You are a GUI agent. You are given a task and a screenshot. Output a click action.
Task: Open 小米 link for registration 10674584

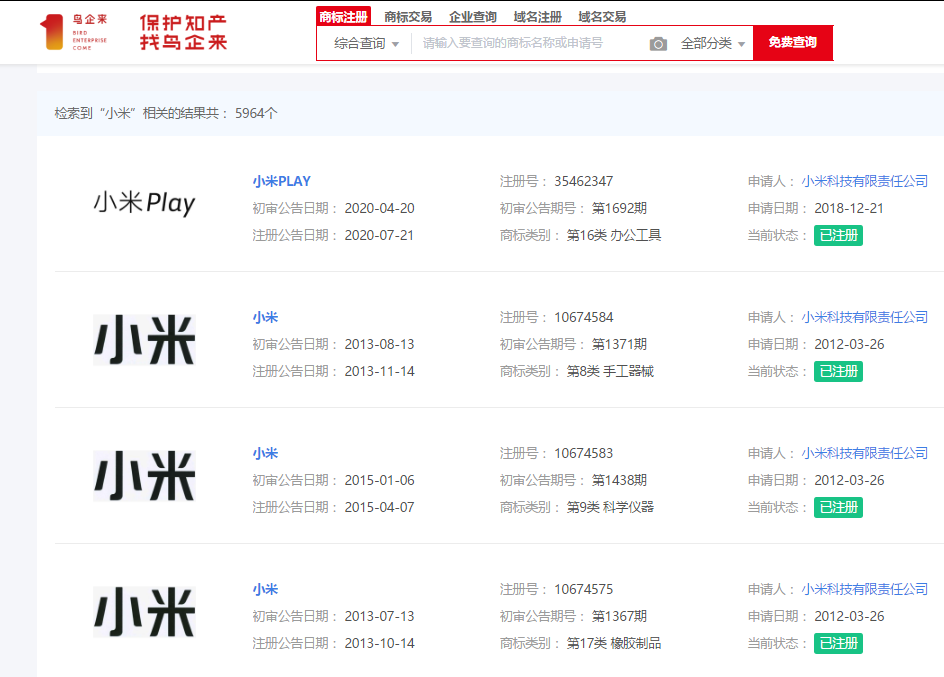click(266, 317)
